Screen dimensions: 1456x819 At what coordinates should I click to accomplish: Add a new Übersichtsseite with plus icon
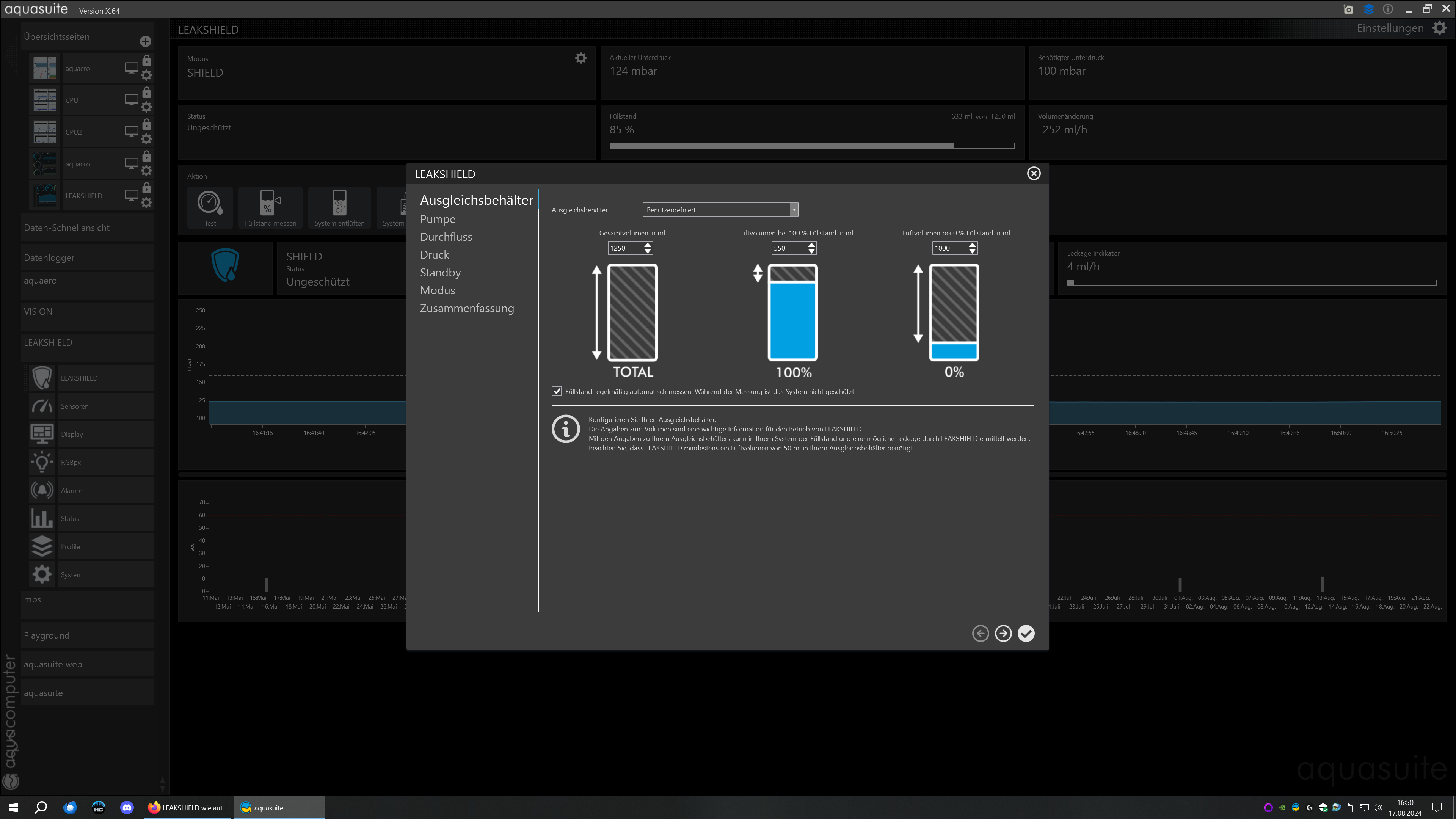(145, 41)
